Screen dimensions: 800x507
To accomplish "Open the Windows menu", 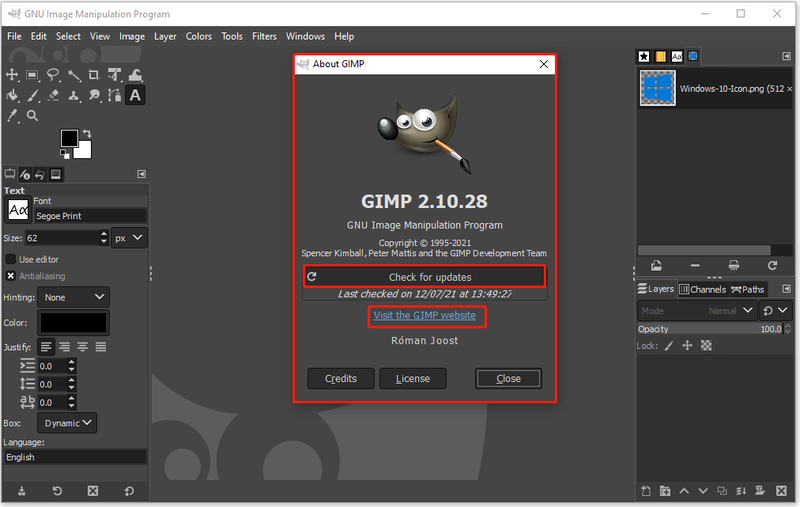I will tap(305, 36).
